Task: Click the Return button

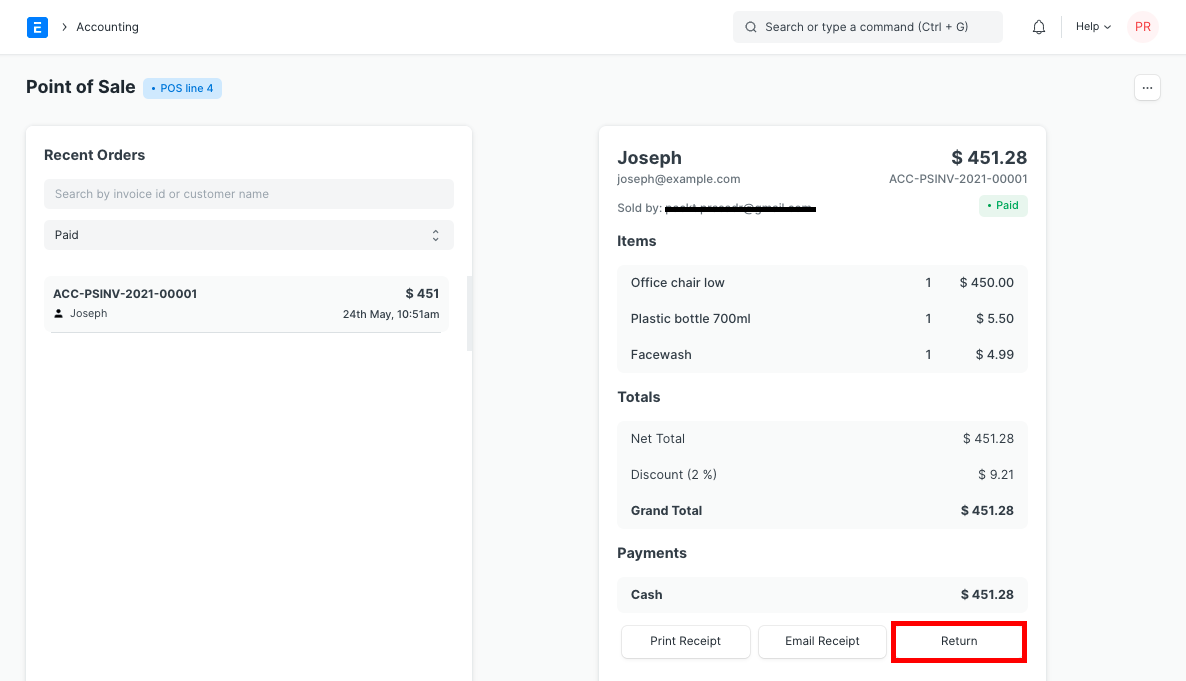Action: point(958,641)
